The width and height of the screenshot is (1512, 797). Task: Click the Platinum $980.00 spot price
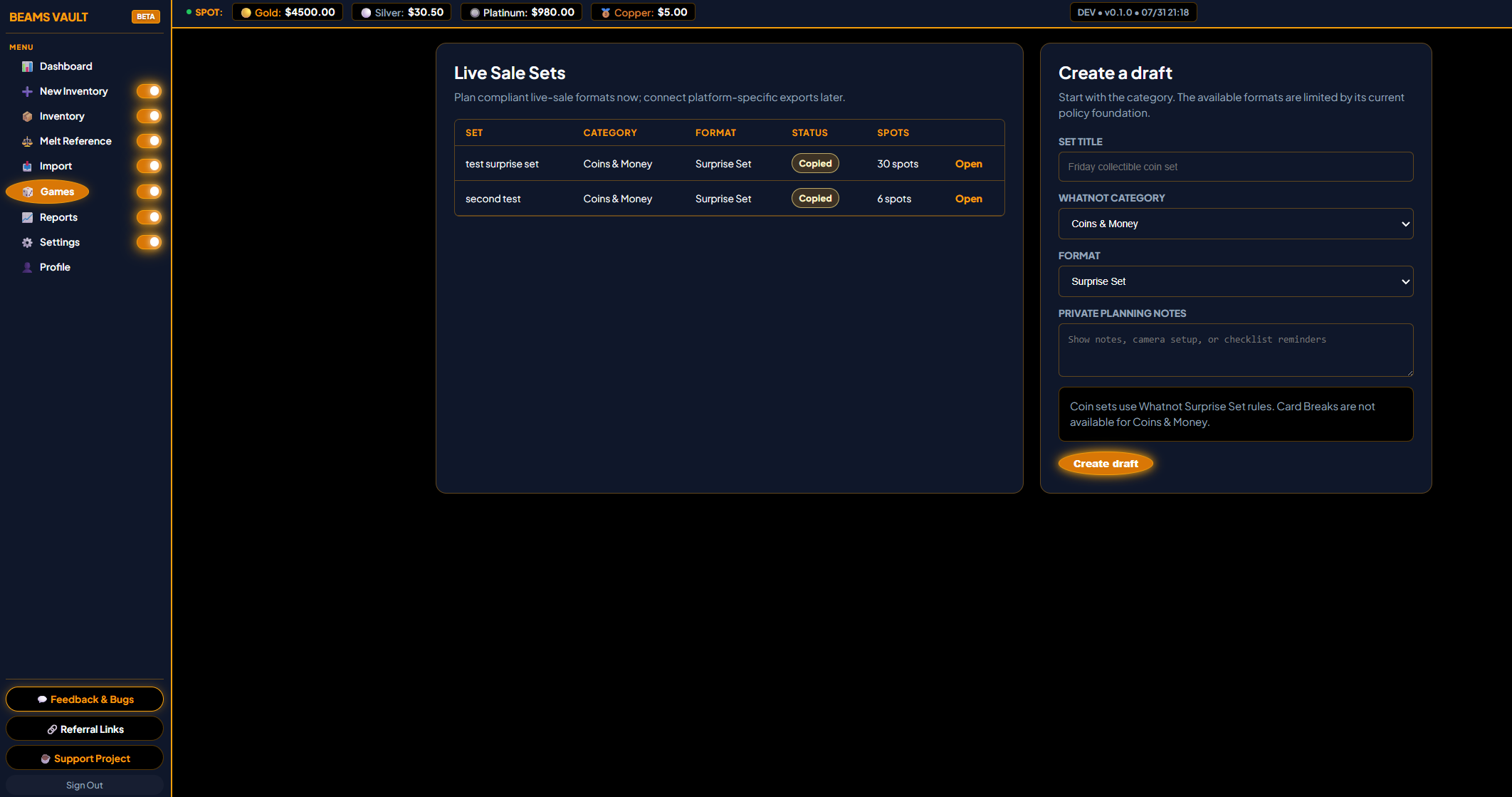pos(521,12)
